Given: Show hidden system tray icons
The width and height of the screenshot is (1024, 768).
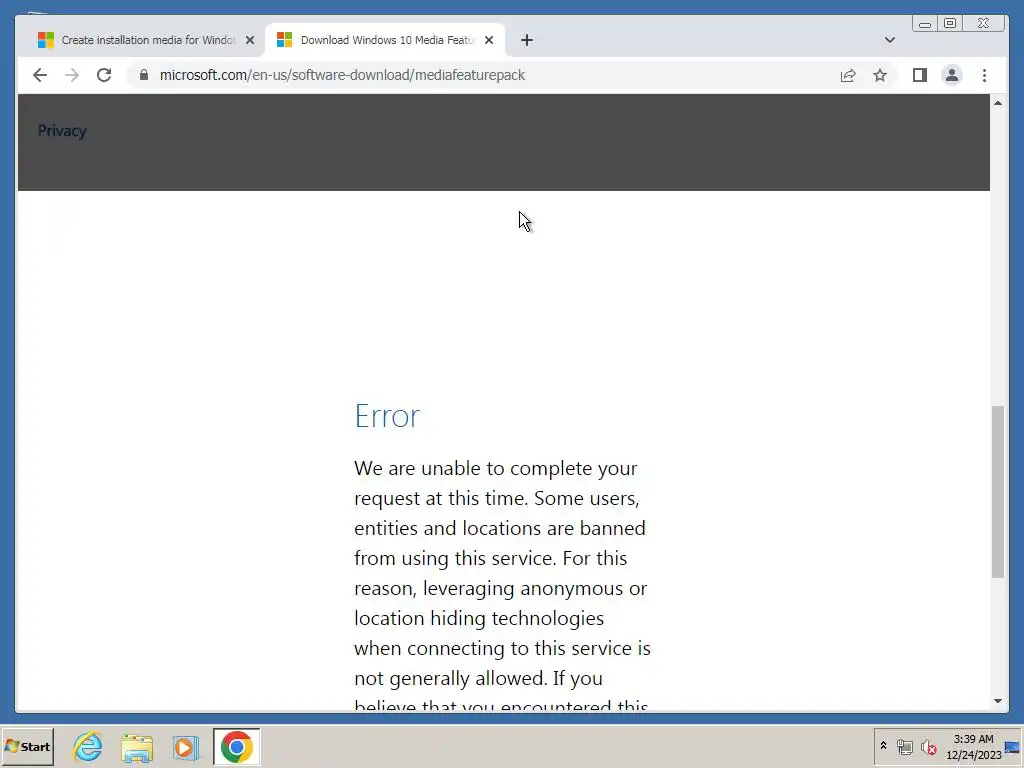Looking at the screenshot, I should tap(883, 746).
